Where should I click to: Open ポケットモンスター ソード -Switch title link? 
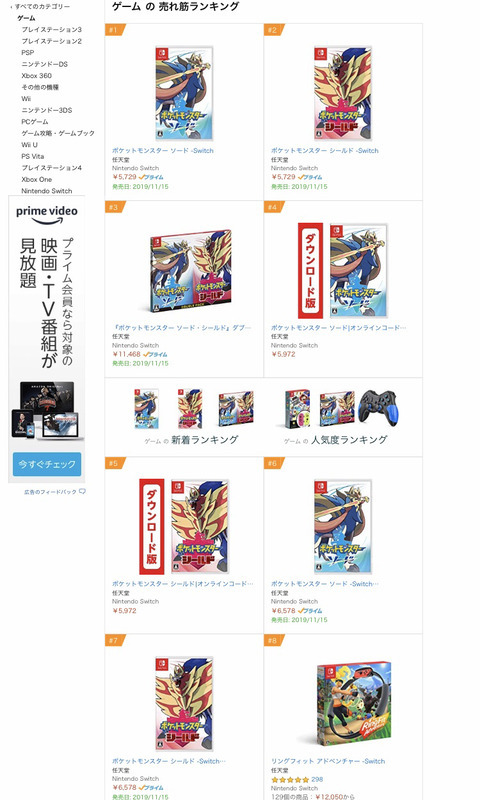click(163, 151)
